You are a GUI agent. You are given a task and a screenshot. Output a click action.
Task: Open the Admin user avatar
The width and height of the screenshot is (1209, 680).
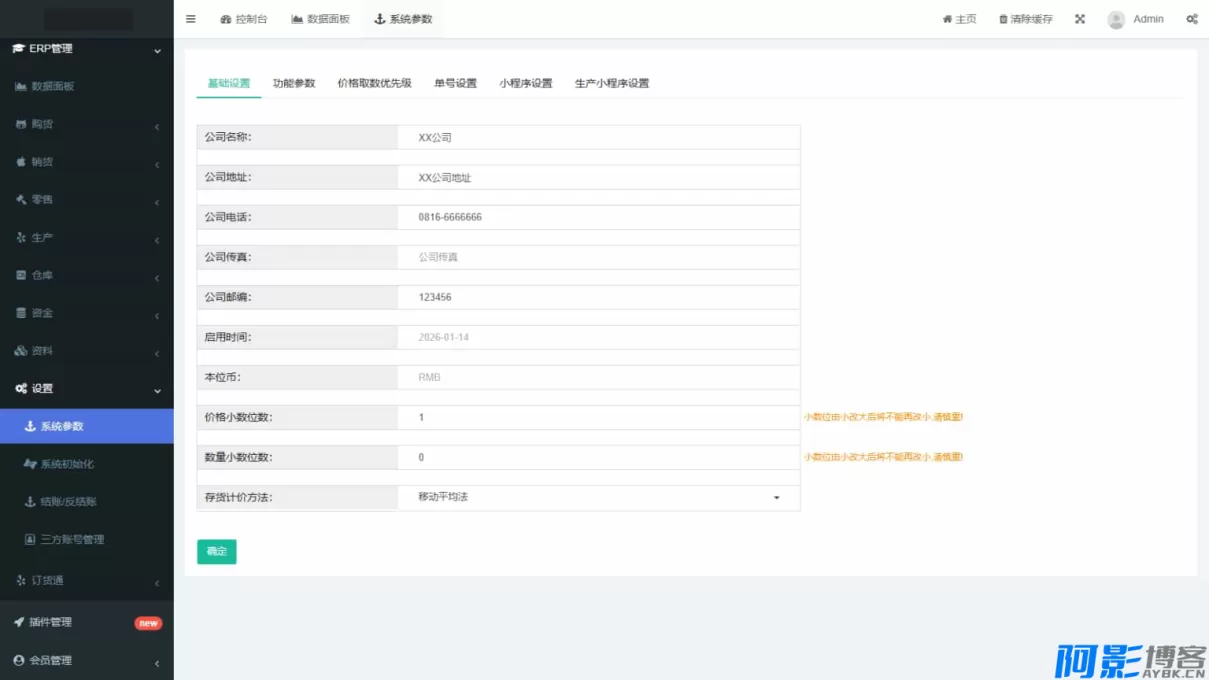1116,20
